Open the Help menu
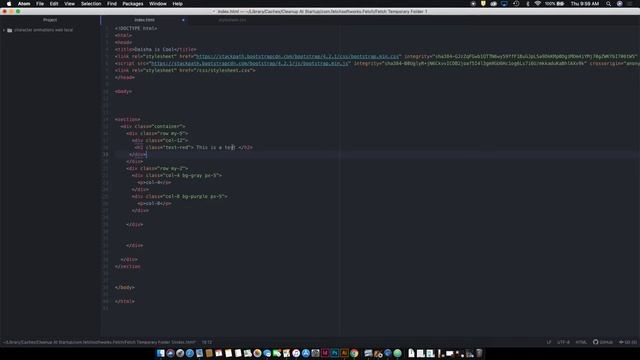The width and height of the screenshot is (640, 360). point(177,4)
